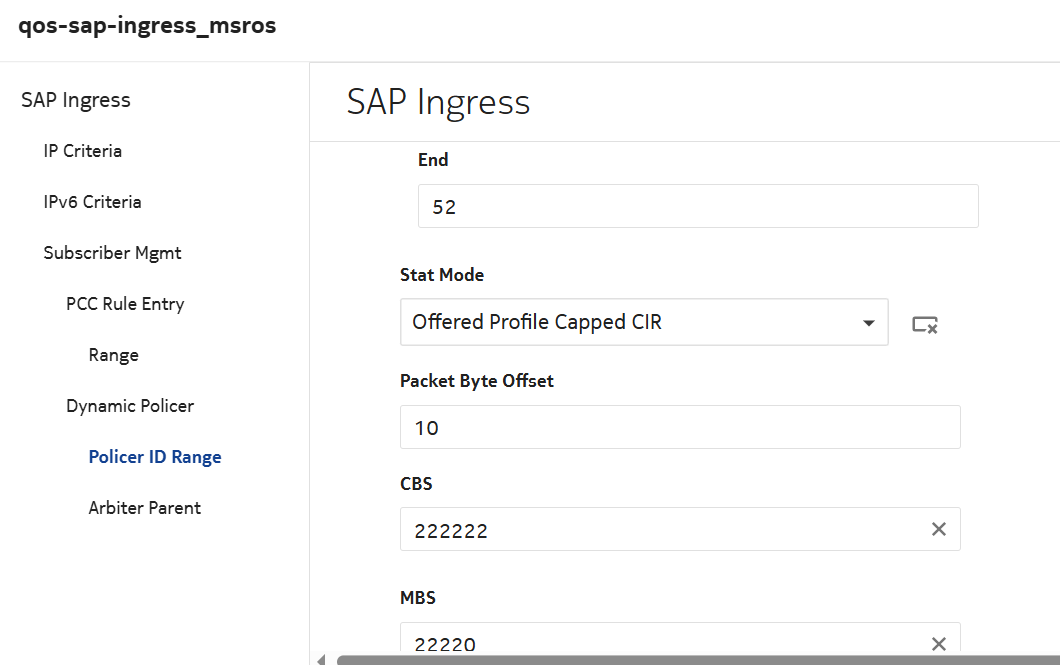Go to the IP Criteria section
Image resolution: width=1060 pixels, height=665 pixels.
pos(83,151)
